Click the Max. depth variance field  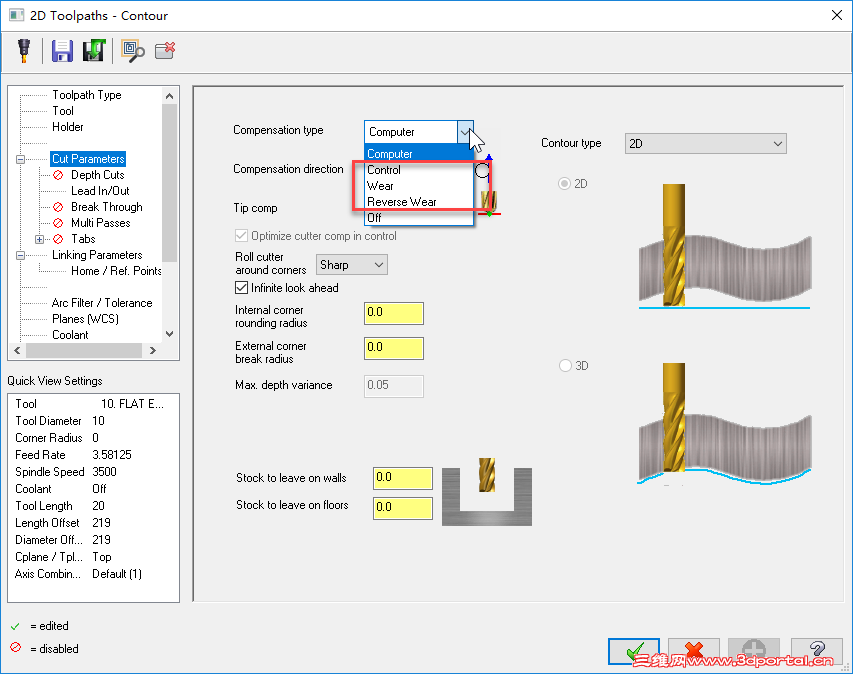[394, 386]
